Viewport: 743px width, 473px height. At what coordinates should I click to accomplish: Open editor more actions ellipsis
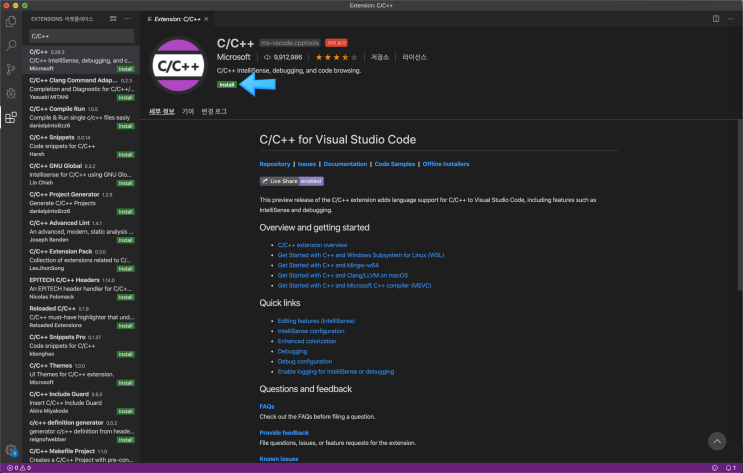[x=731, y=19]
